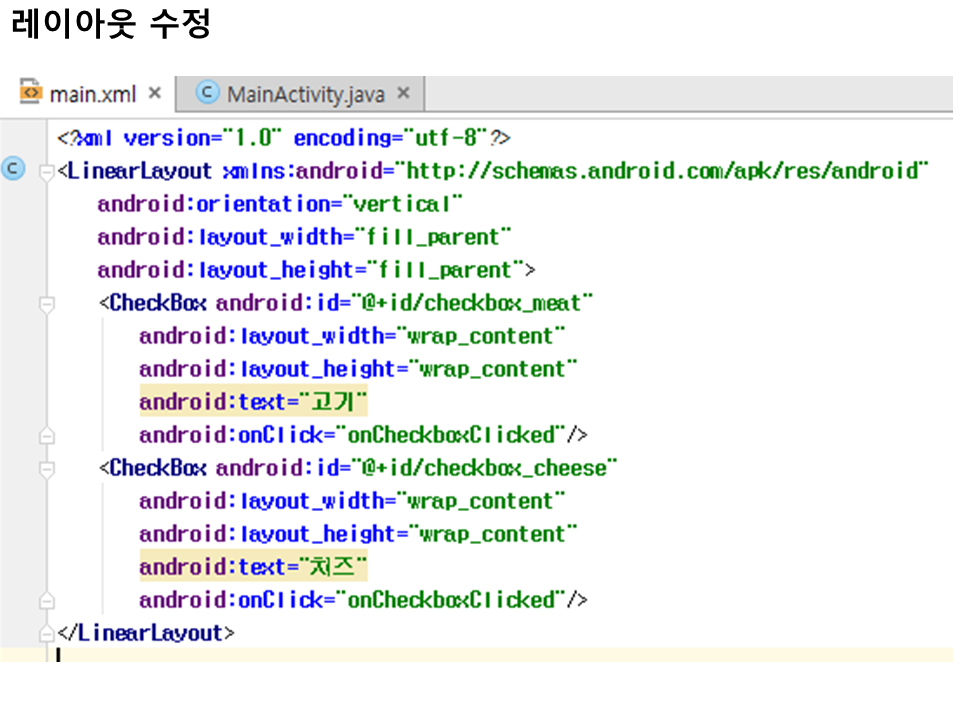This screenshot has width=960, height=720.
Task: Place cursor on android:orientation="vertical" attribute
Action: tap(280, 204)
